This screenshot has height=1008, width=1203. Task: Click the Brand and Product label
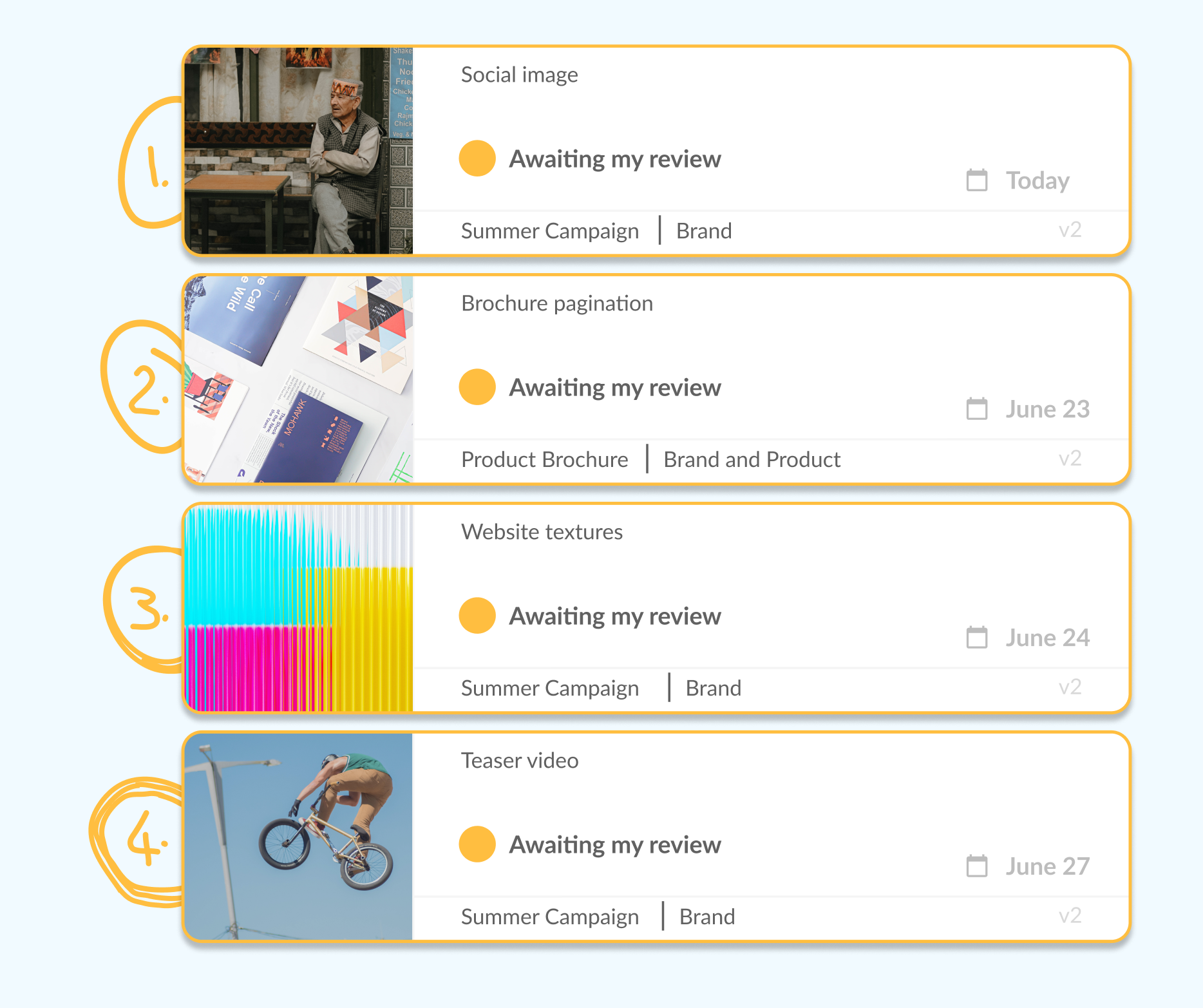752,459
